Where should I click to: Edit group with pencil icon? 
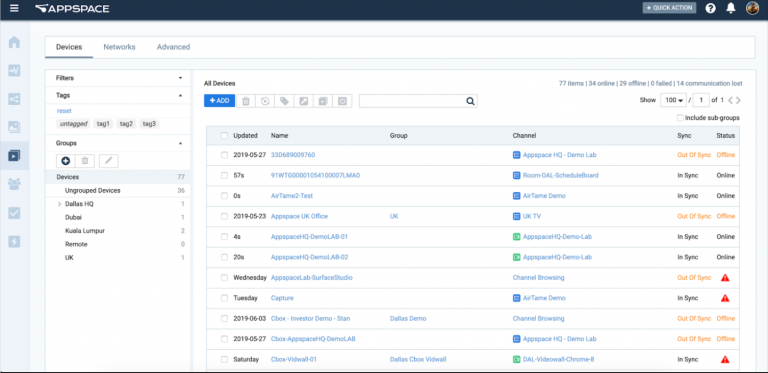point(108,161)
